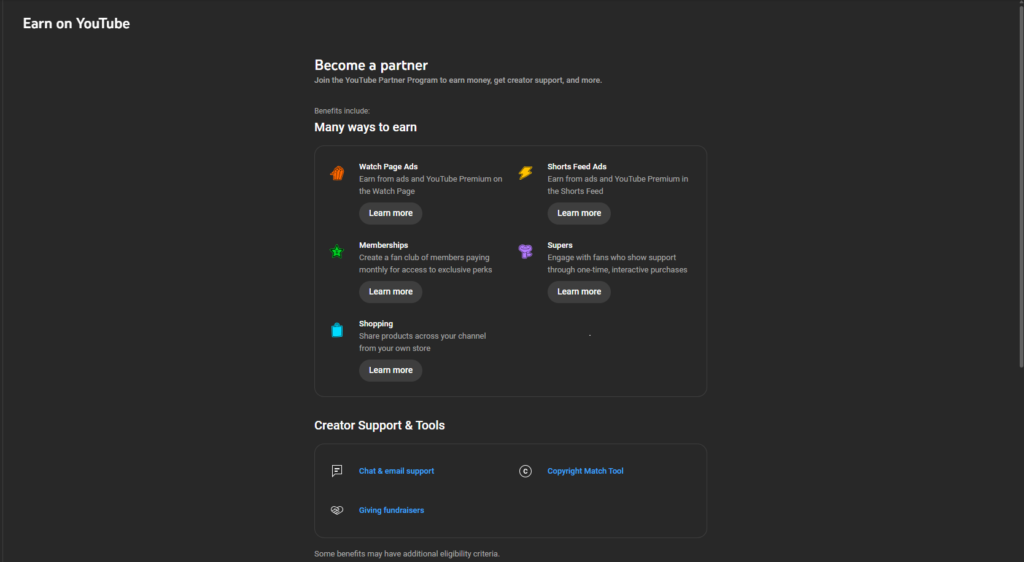Learn more about Watch Page Ads
1024x562 pixels.
coord(391,213)
